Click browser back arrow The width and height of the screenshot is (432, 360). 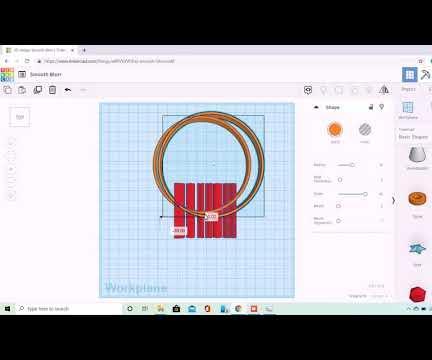tap(6, 61)
